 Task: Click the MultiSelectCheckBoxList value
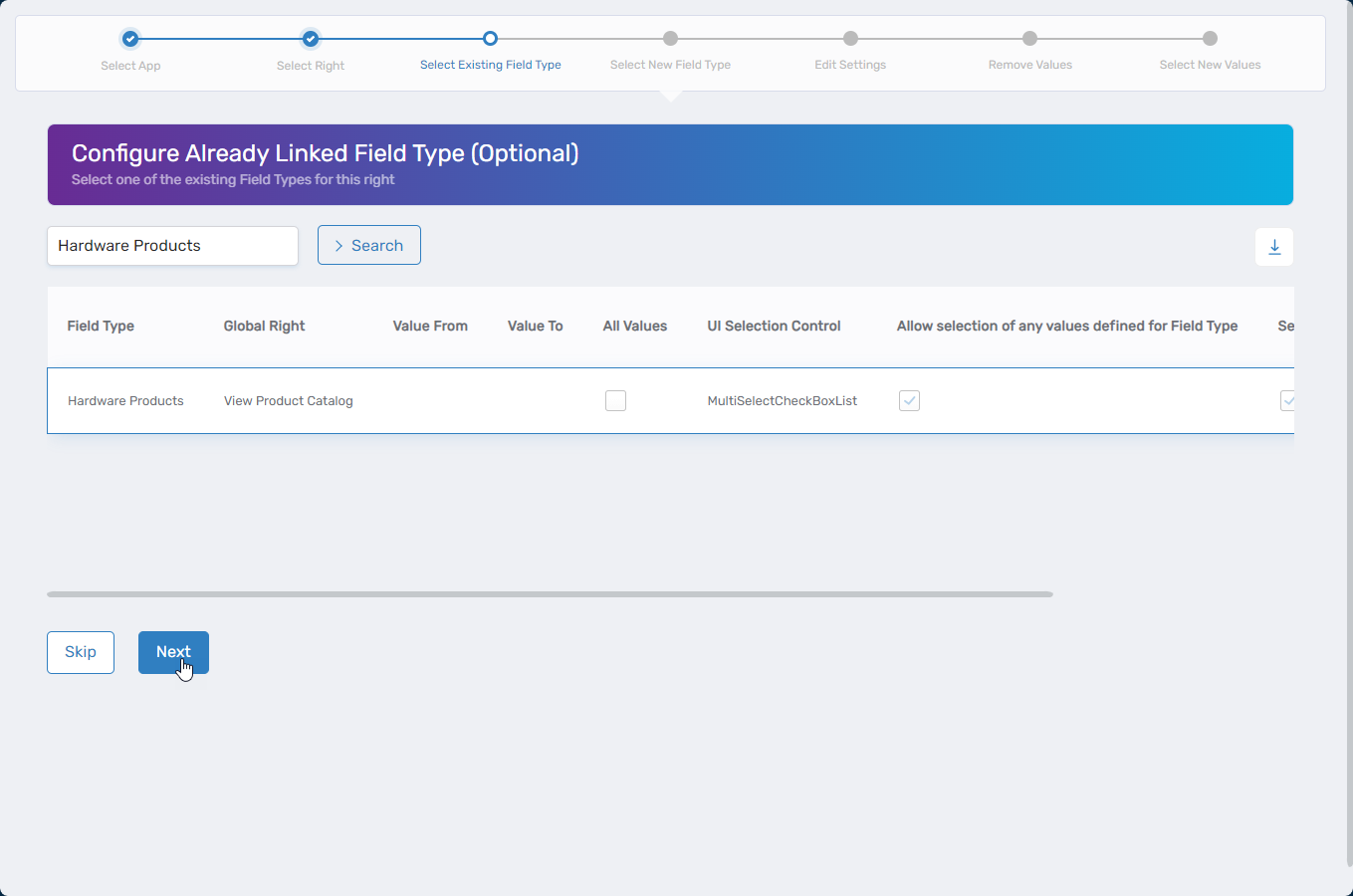click(x=782, y=400)
